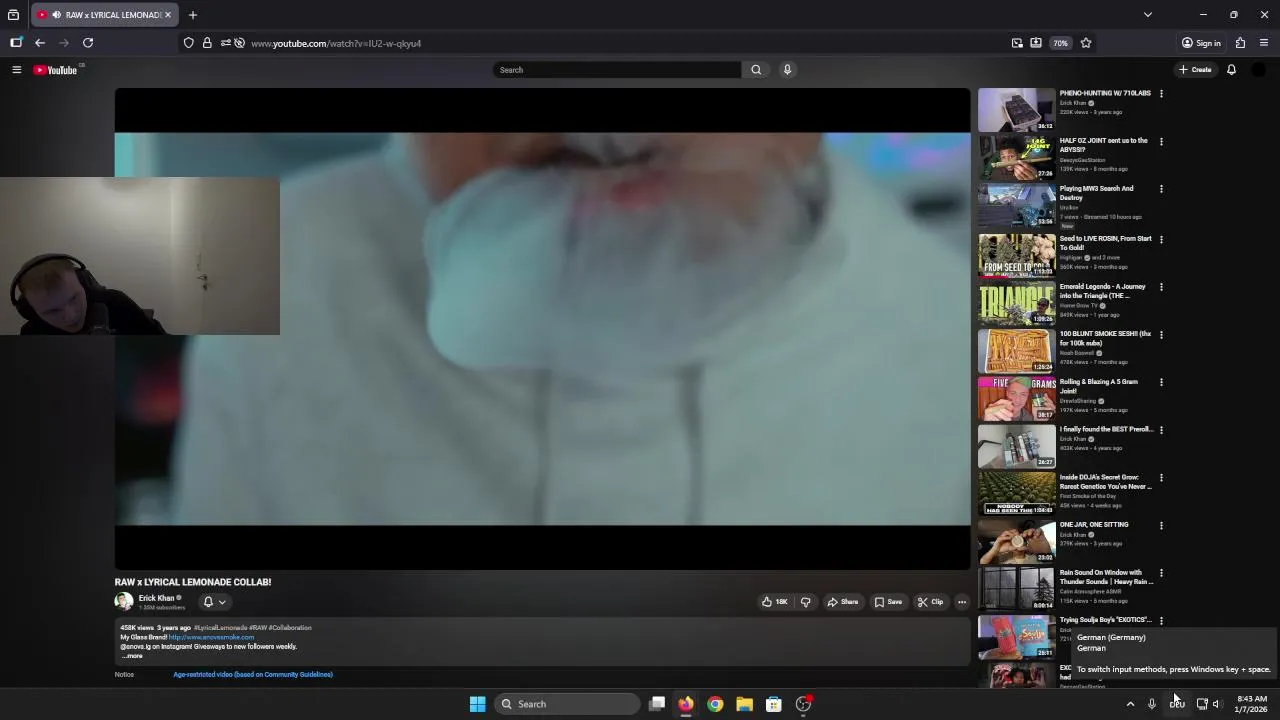The width and height of the screenshot is (1280, 720).
Task: Open options menu for Seed to LIVE ROSIN
Action: [x=1161, y=239]
